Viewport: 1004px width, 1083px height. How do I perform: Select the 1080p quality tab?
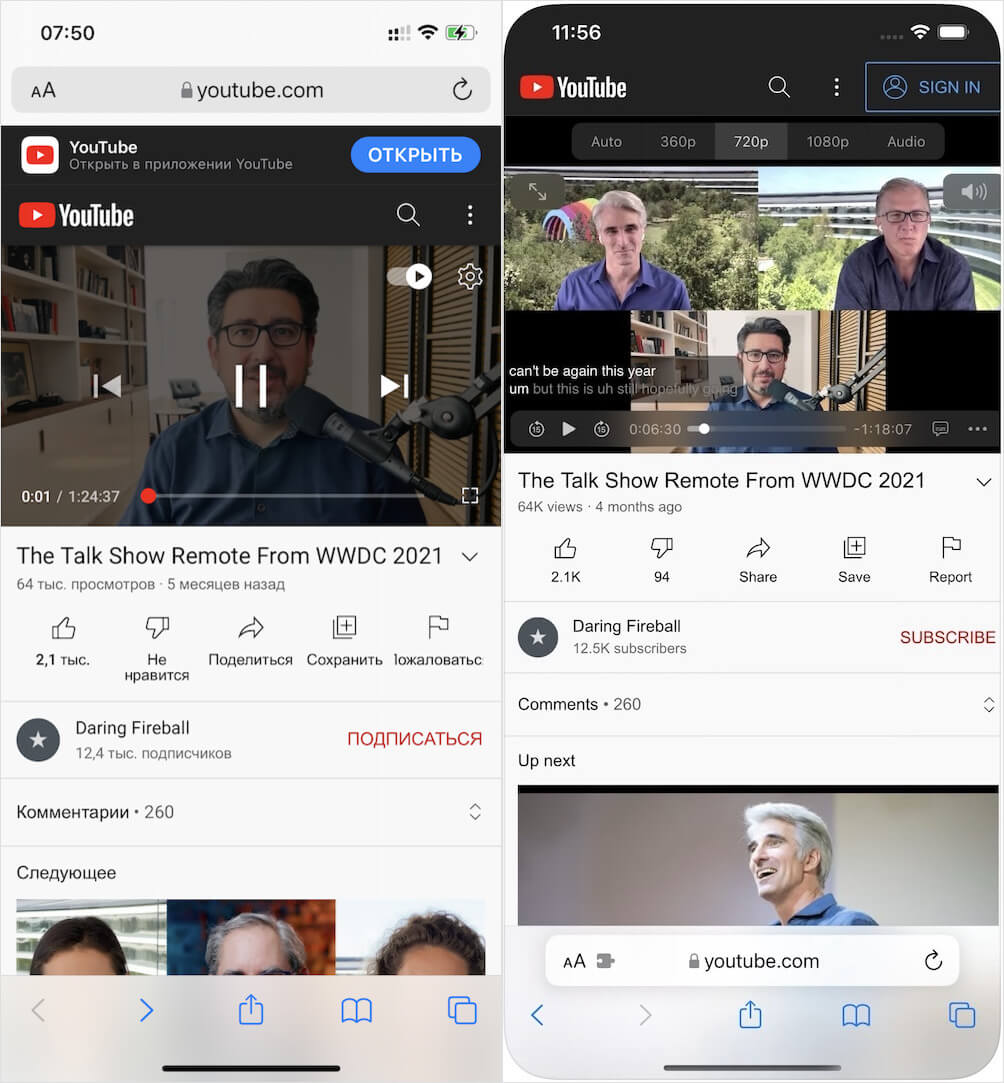pos(827,142)
